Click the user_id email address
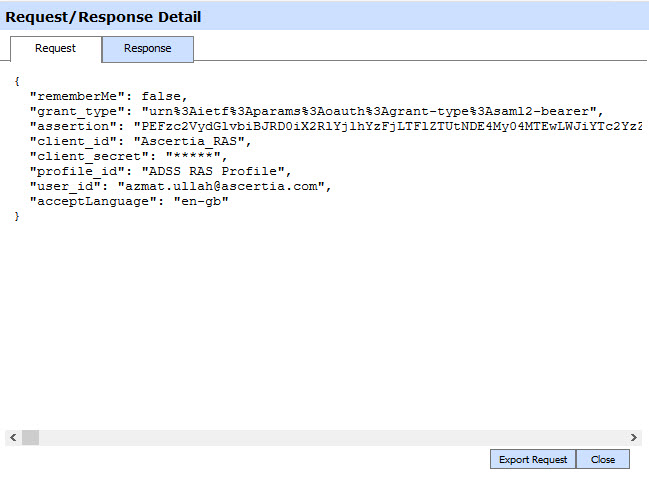The width and height of the screenshot is (649, 482). 223,186
